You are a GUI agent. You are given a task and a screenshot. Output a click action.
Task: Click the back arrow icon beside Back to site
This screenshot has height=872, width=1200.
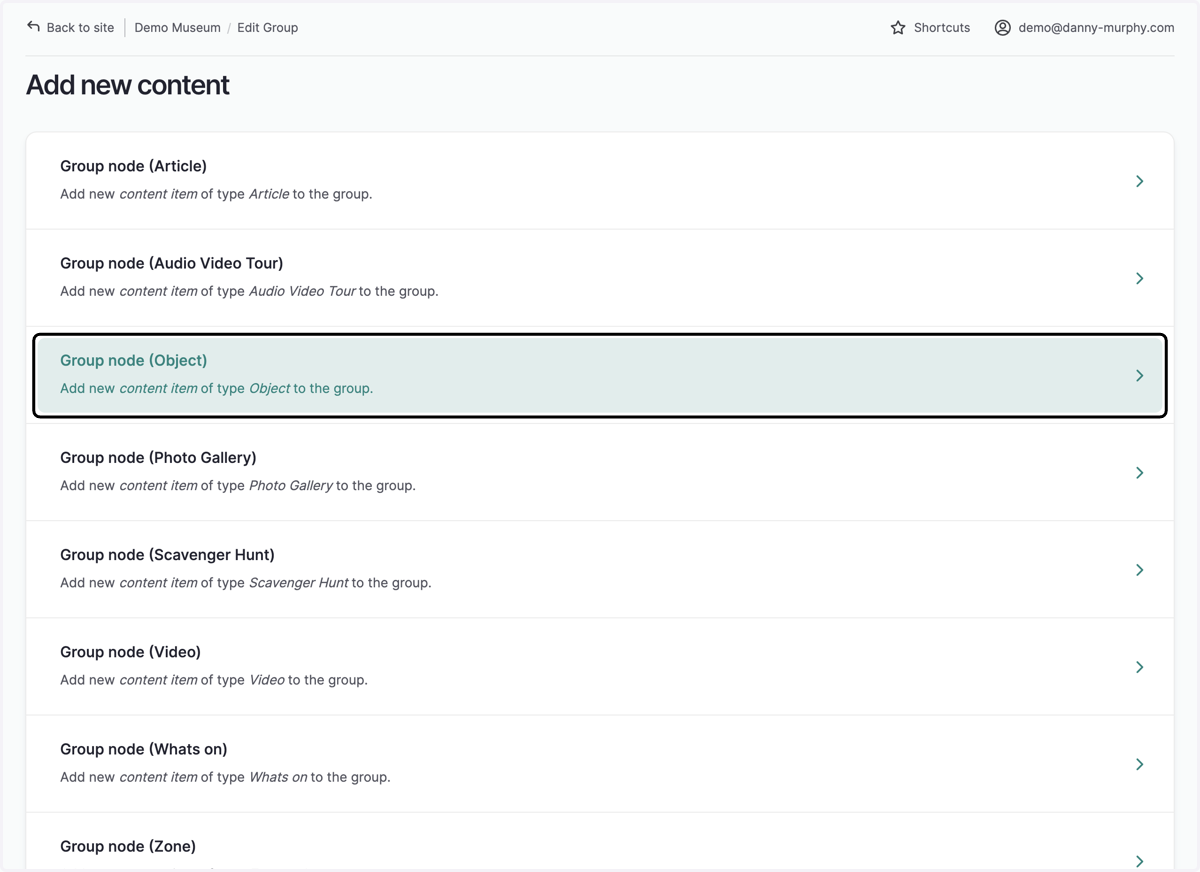click(33, 27)
